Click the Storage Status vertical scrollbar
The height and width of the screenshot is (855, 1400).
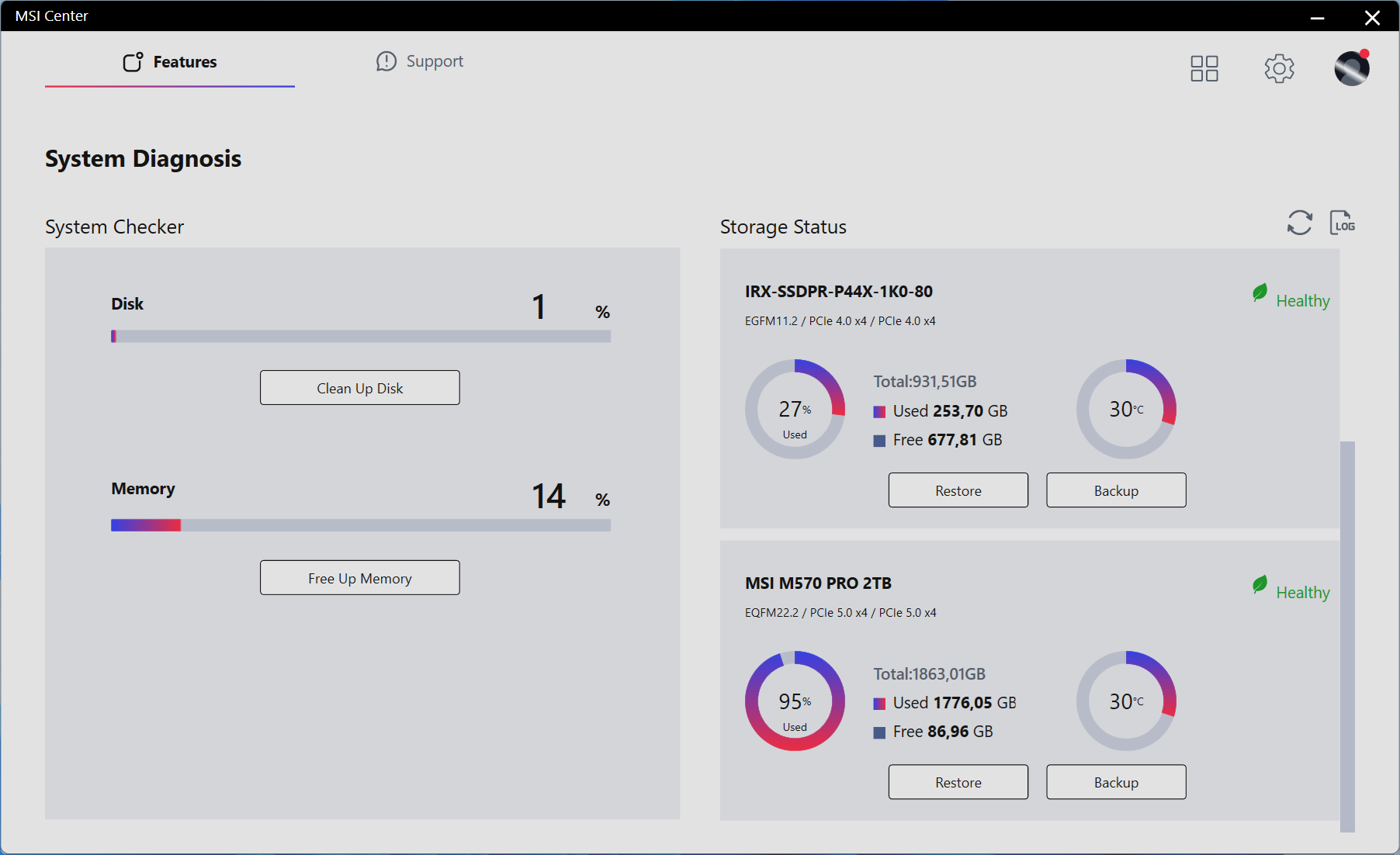1347,636
